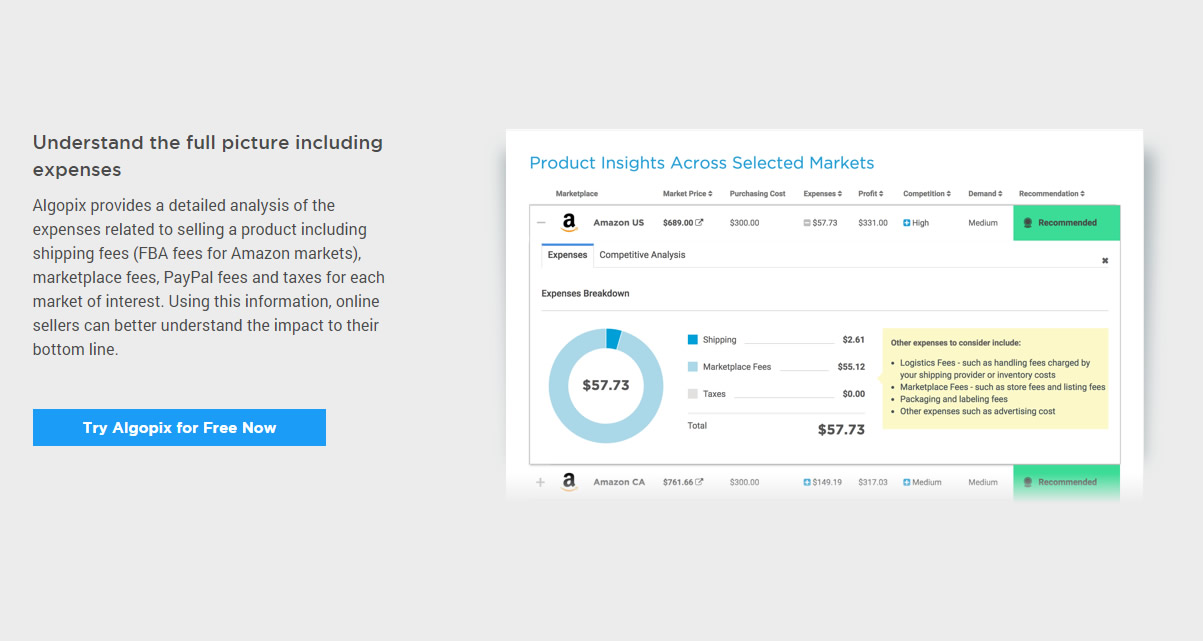Viewport: 1203px width, 641px height.
Task: Click the Purchasing Cost column header
Action: 758,194
